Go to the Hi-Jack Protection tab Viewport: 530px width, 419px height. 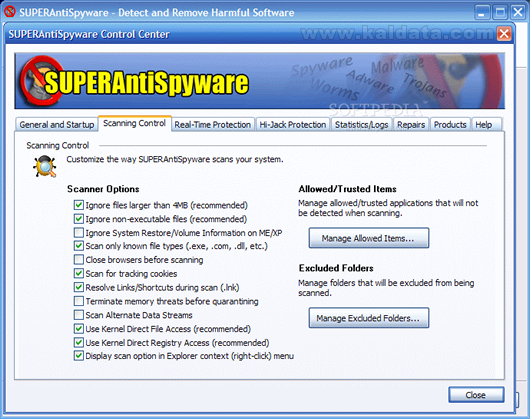[x=293, y=125]
